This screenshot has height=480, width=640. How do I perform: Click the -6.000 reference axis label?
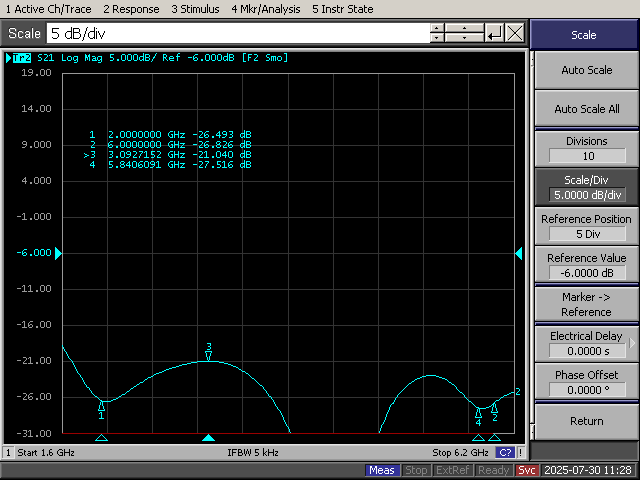pos(34,253)
